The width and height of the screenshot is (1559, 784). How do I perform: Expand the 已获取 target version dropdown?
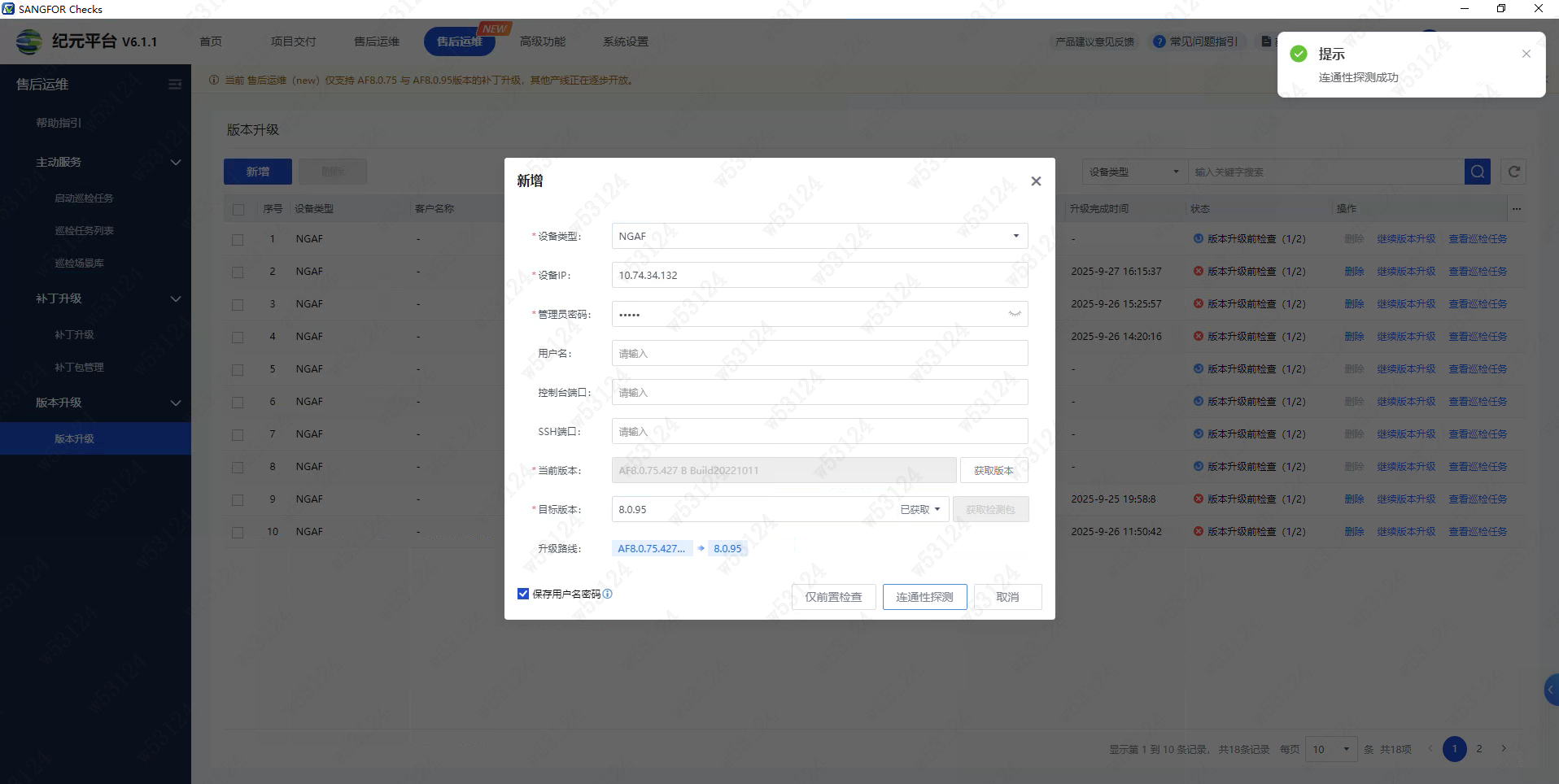coord(920,509)
